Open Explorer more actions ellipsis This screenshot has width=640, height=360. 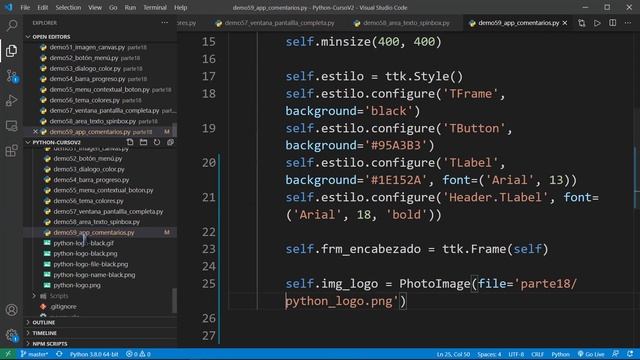pos(164,23)
